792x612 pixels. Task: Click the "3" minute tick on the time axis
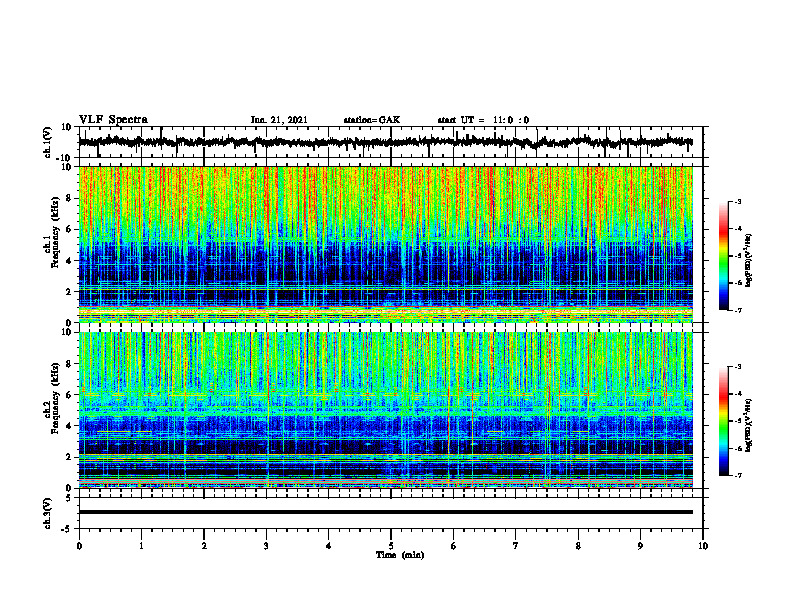[266, 546]
